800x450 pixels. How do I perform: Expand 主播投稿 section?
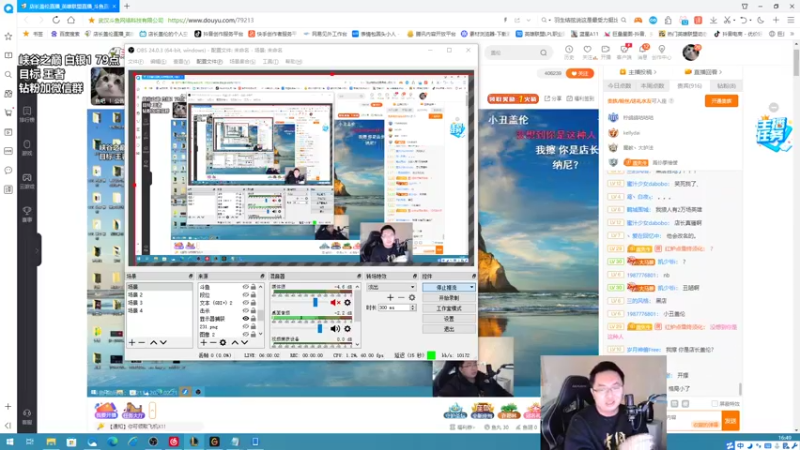coord(638,72)
